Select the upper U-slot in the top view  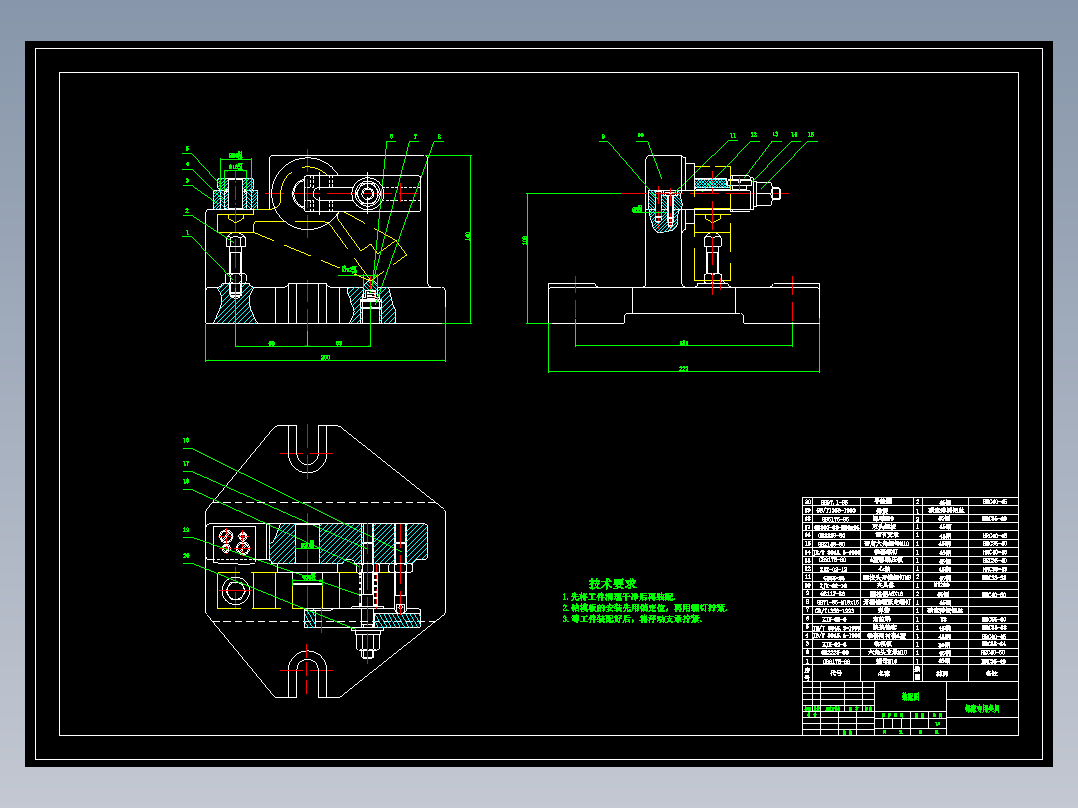pyautogui.click(x=307, y=450)
